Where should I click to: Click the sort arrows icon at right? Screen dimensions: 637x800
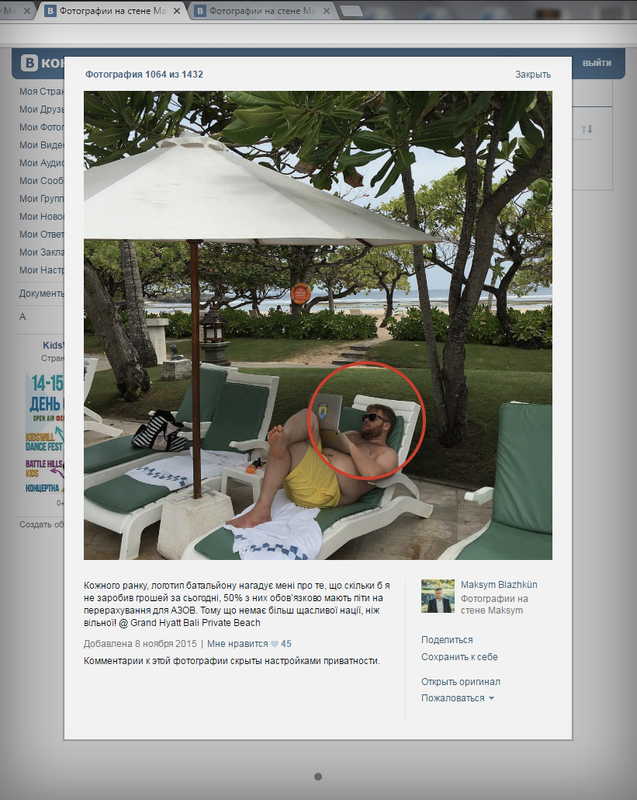click(587, 129)
